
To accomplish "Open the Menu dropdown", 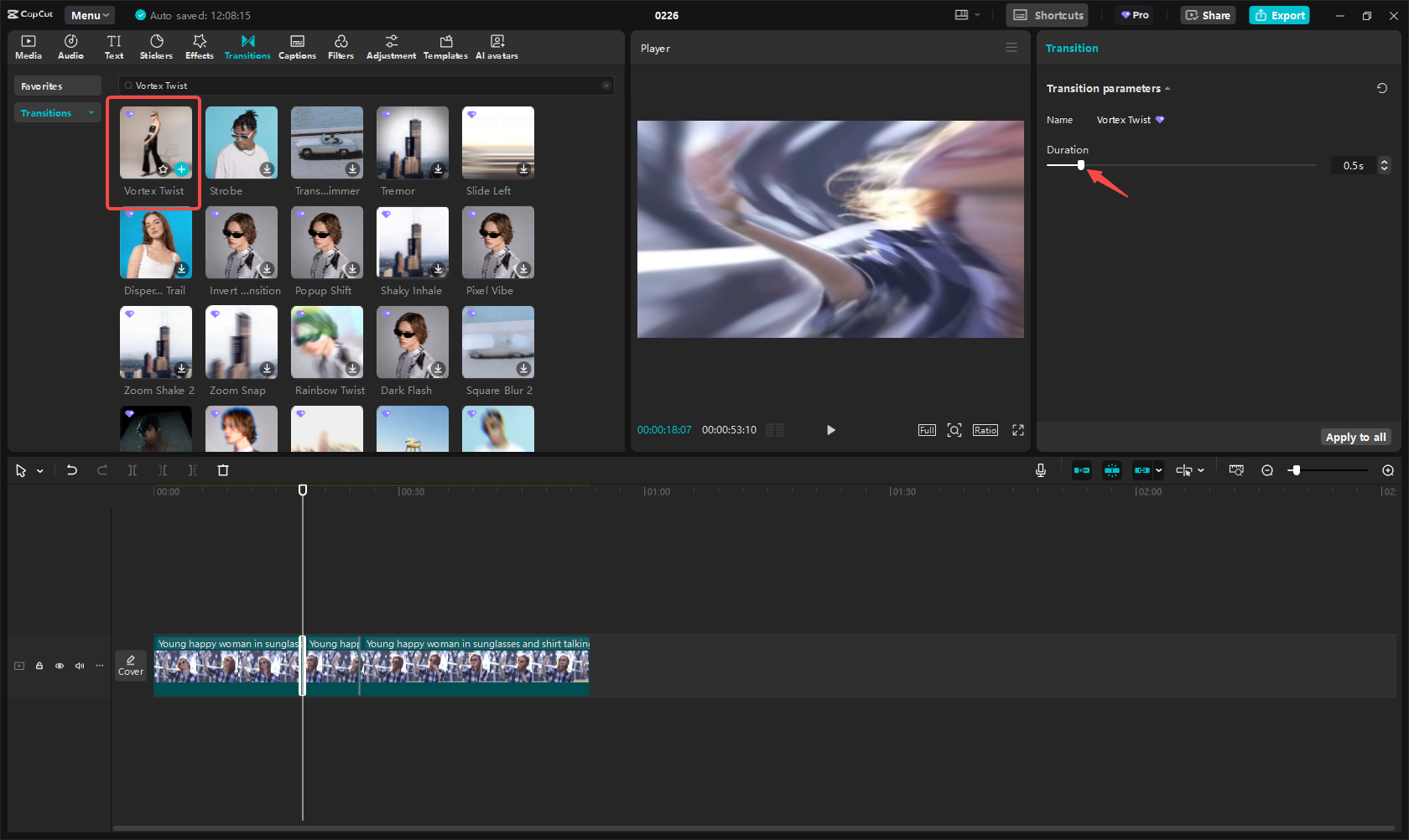I will (x=90, y=15).
